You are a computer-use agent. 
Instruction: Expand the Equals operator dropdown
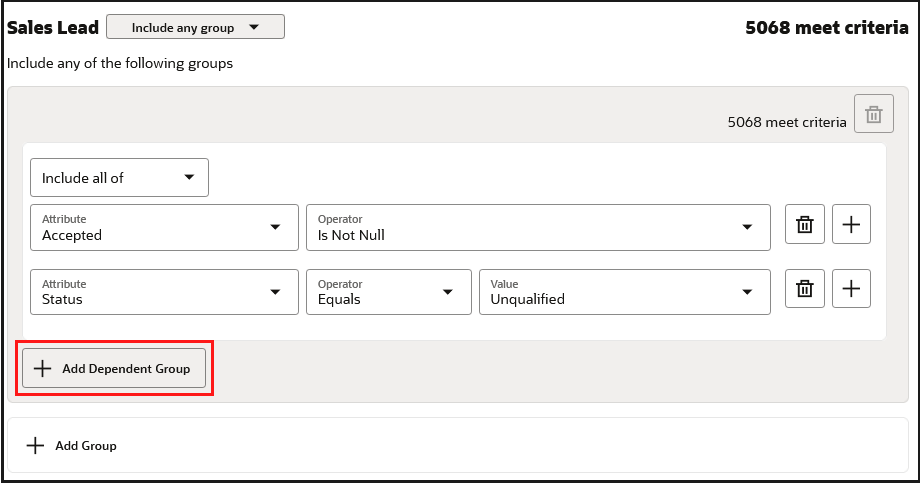(x=388, y=292)
